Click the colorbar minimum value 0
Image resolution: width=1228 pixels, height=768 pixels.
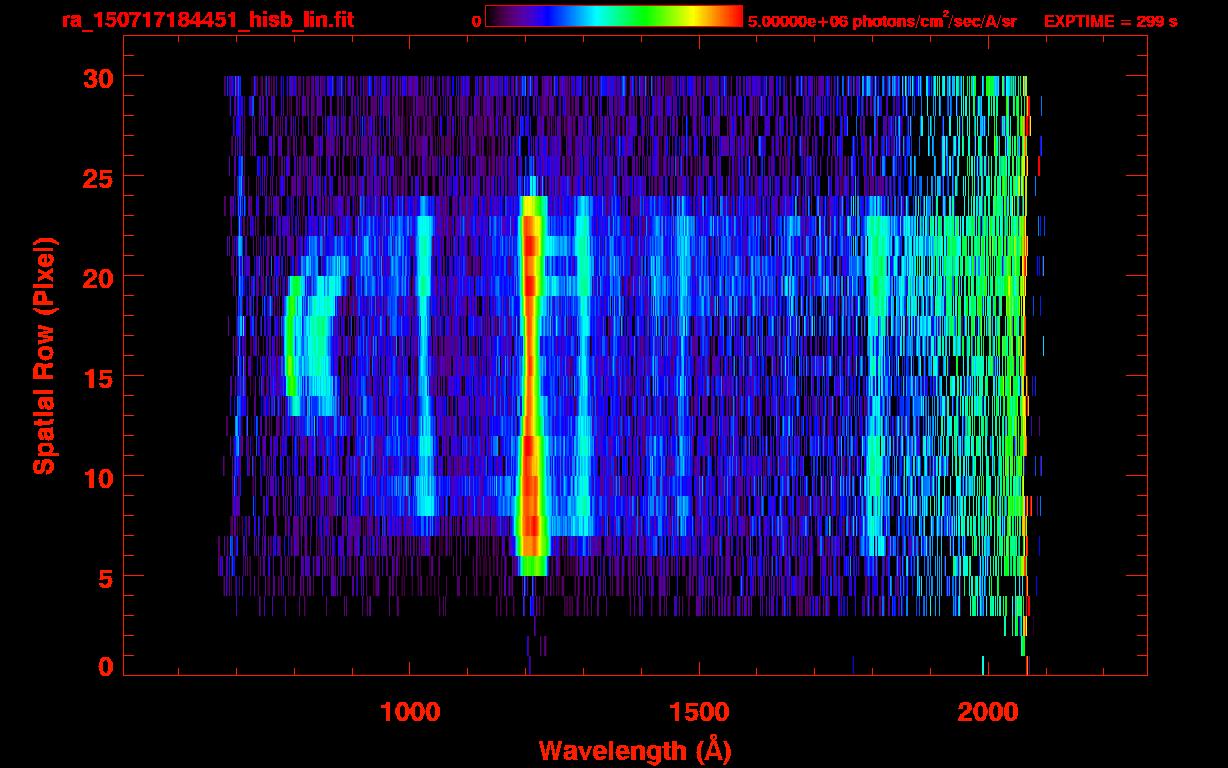tap(476, 21)
